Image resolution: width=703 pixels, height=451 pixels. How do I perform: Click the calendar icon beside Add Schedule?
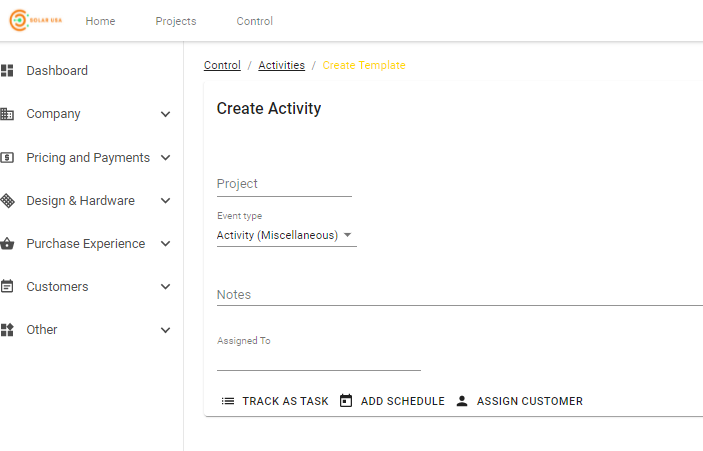(x=346, y=400)
